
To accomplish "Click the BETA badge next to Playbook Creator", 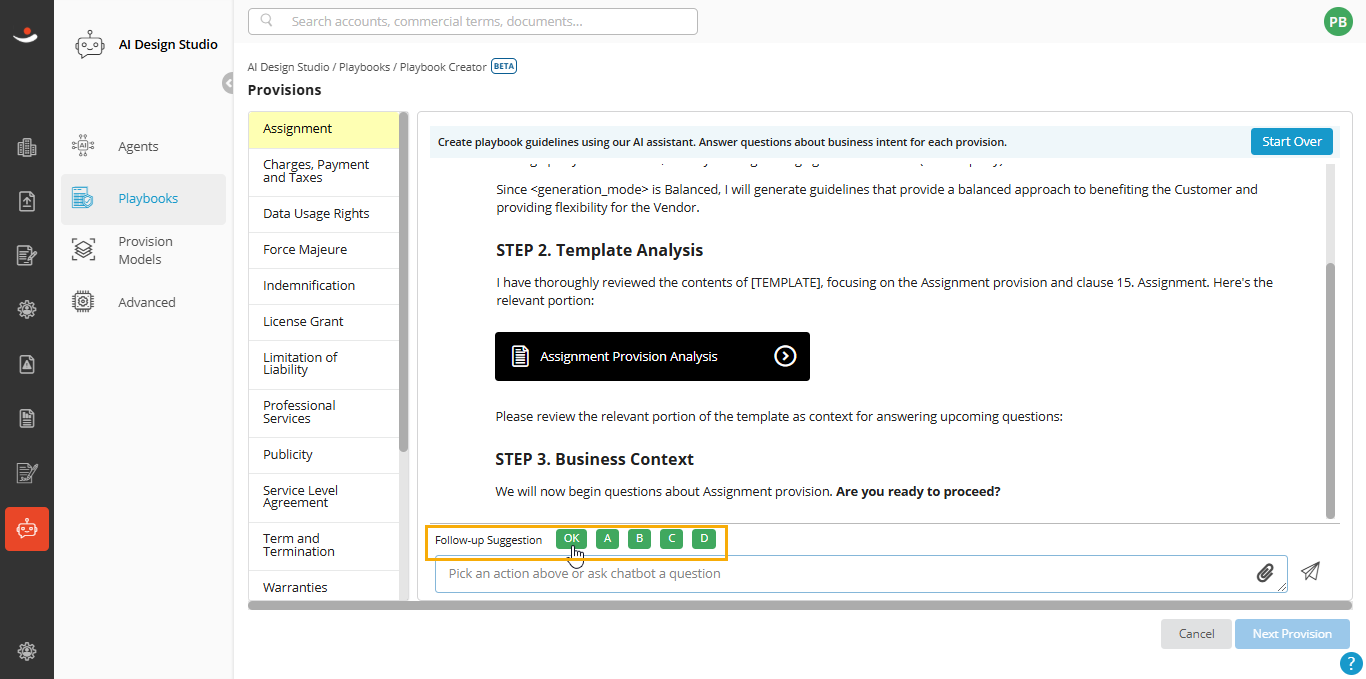I will pos(504,67).
